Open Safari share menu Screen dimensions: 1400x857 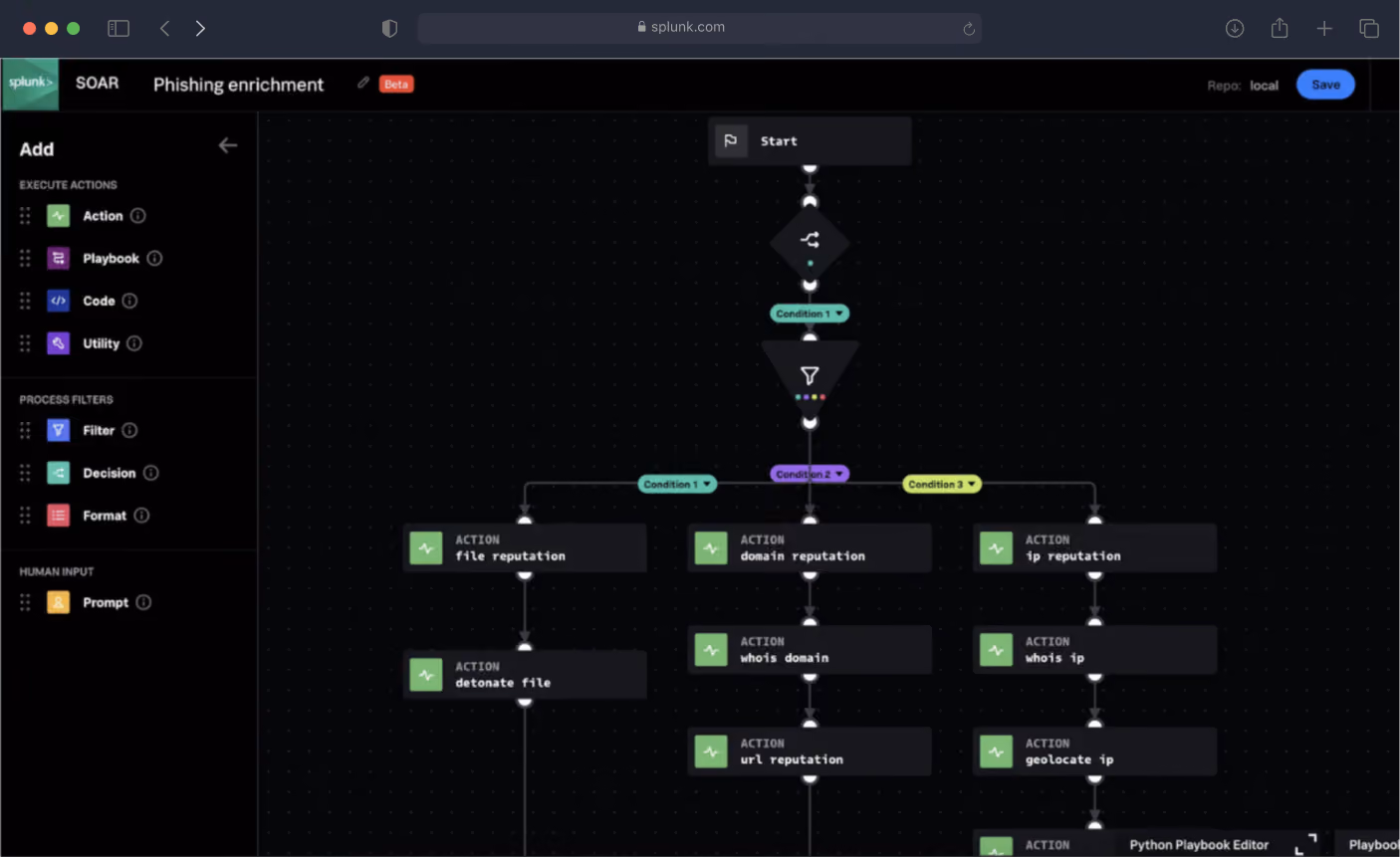point(1280,28)
